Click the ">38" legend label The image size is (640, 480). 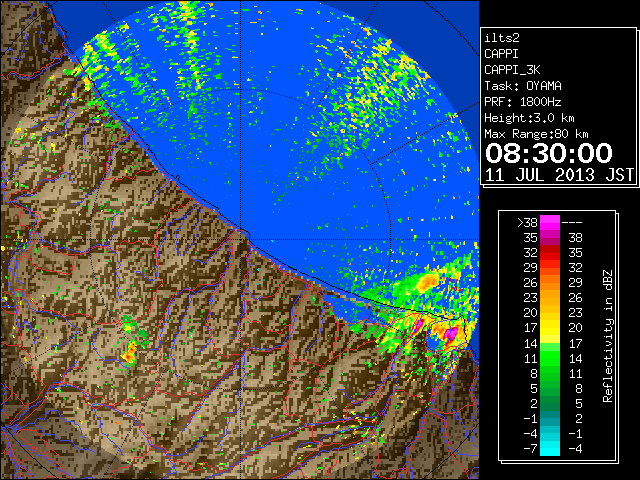527,223
